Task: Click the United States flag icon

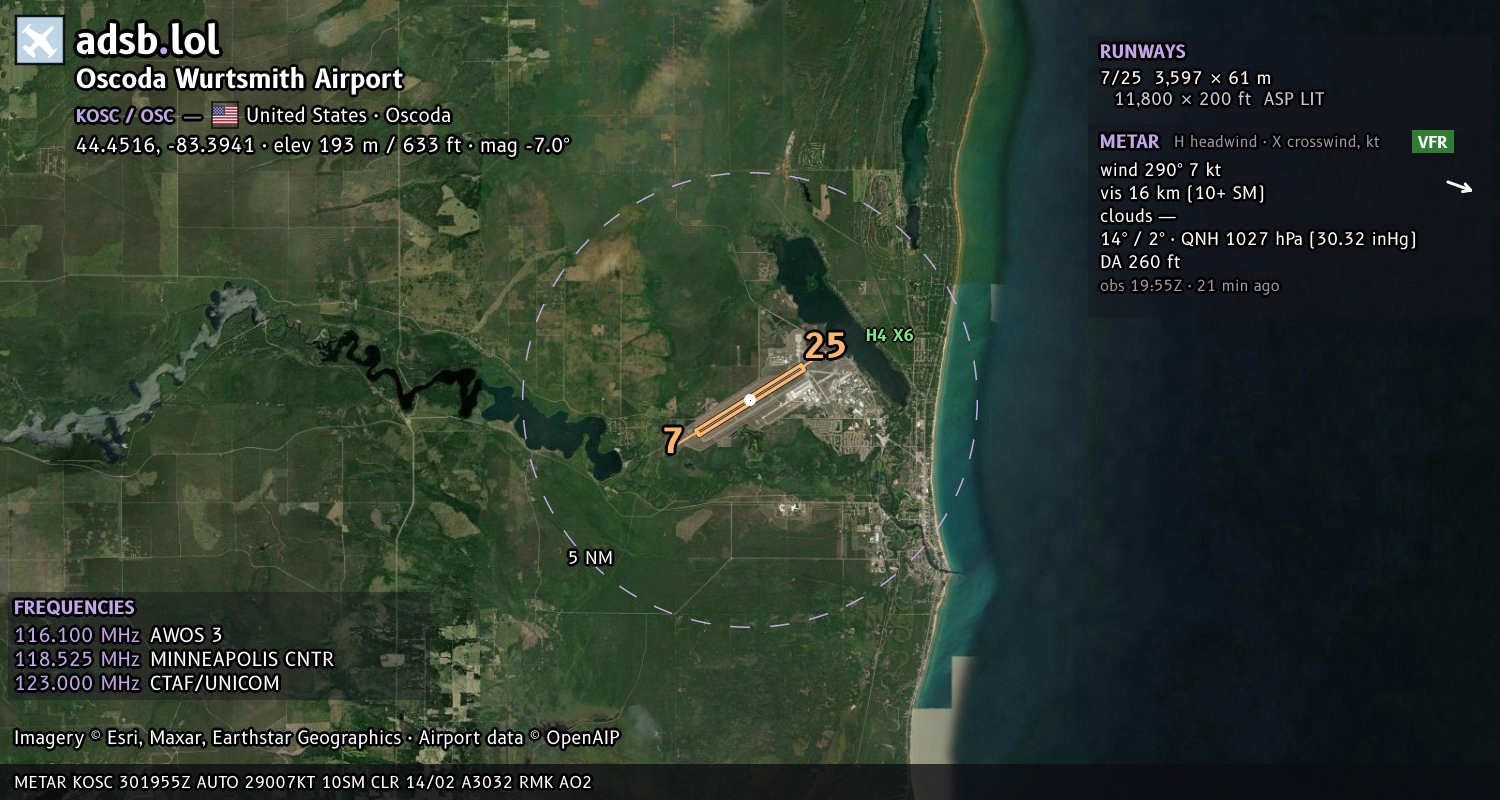Action: (x=225, y=115)
